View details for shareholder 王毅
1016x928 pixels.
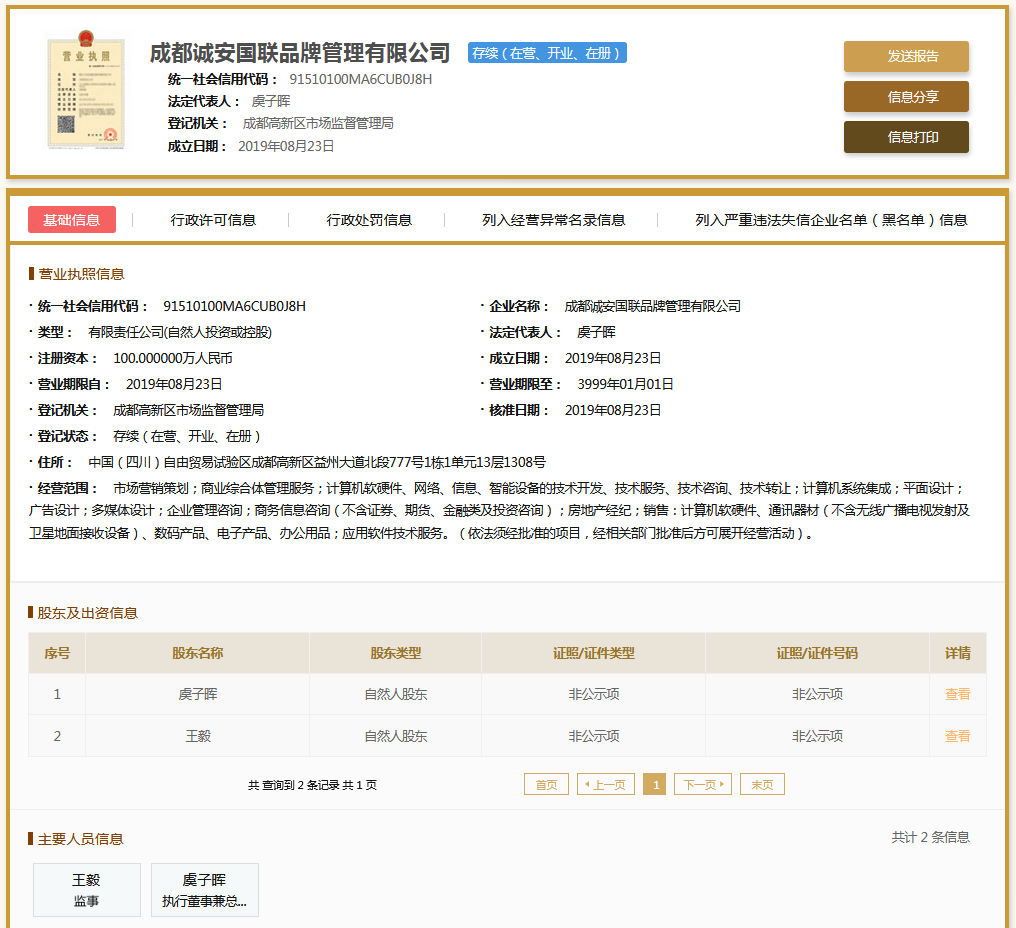coord(957,736)
